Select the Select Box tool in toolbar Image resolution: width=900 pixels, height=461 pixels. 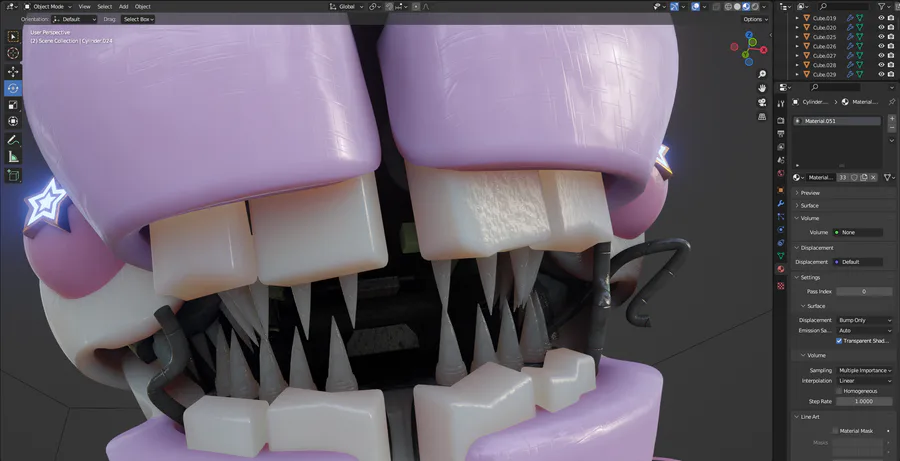click(13, 37)
